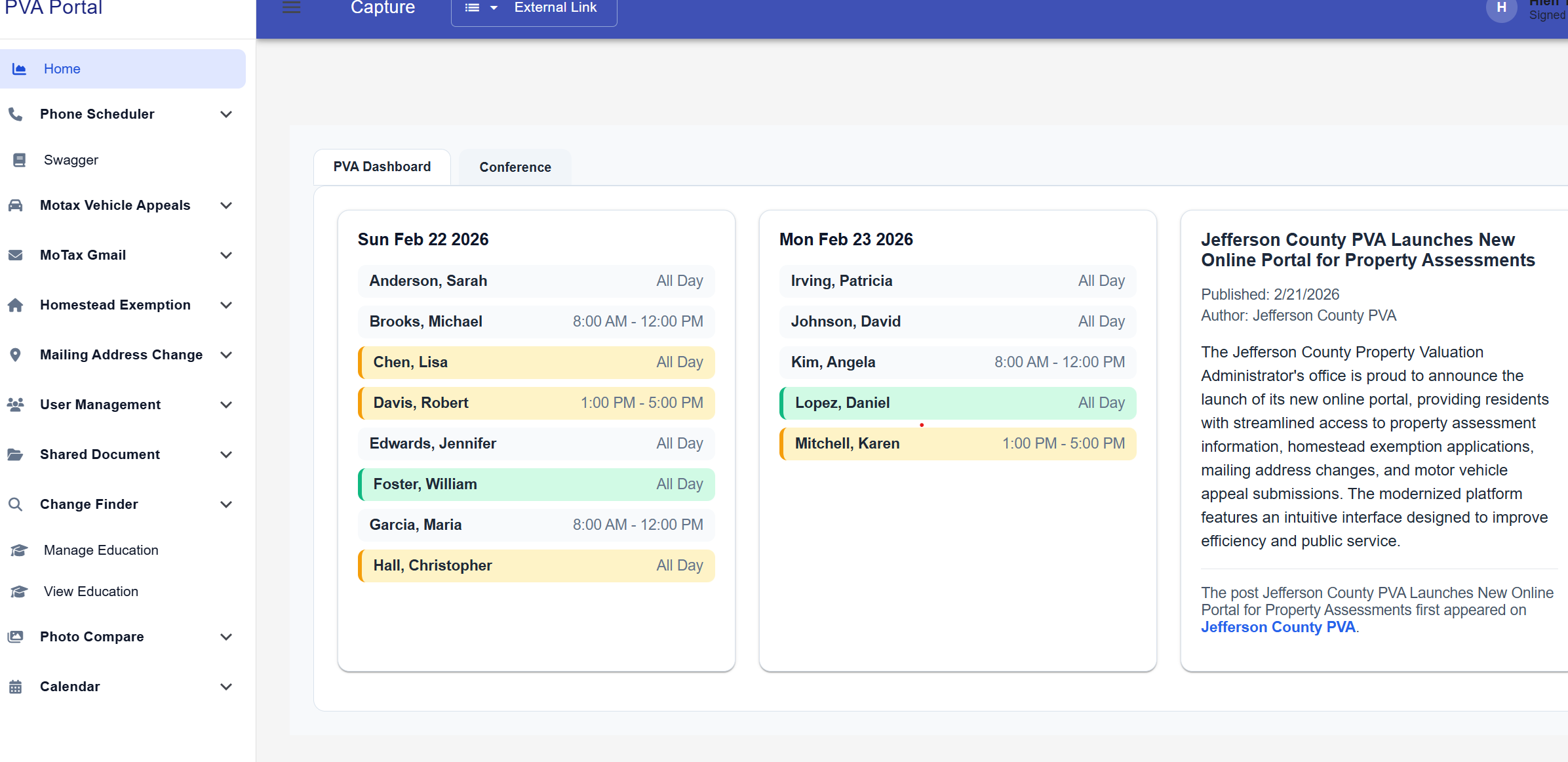
Task: Switch to the PVA Dashboard tab
Action: (x=382, y=167)
